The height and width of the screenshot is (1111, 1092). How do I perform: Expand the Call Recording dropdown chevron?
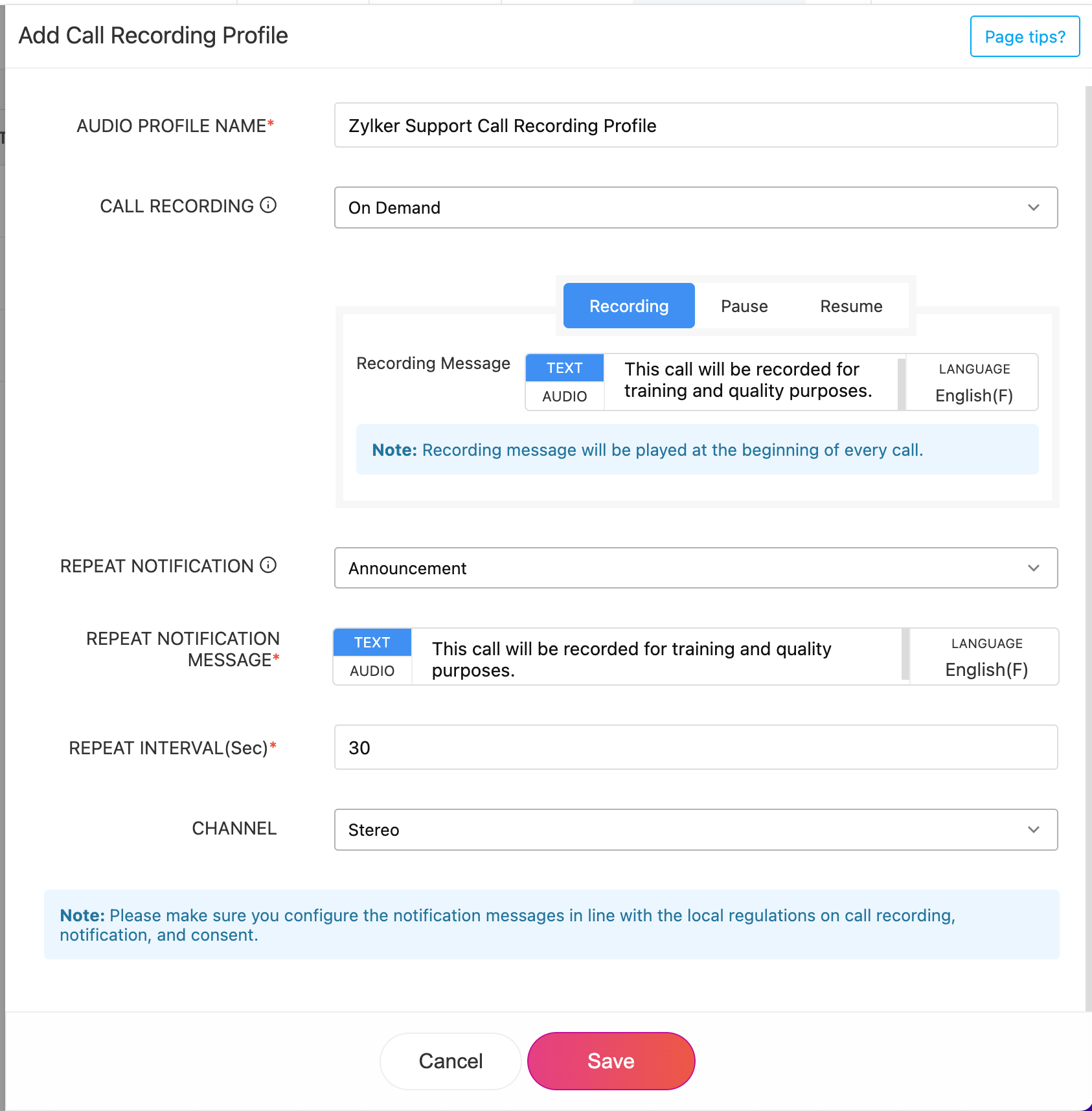[1033, 208]
